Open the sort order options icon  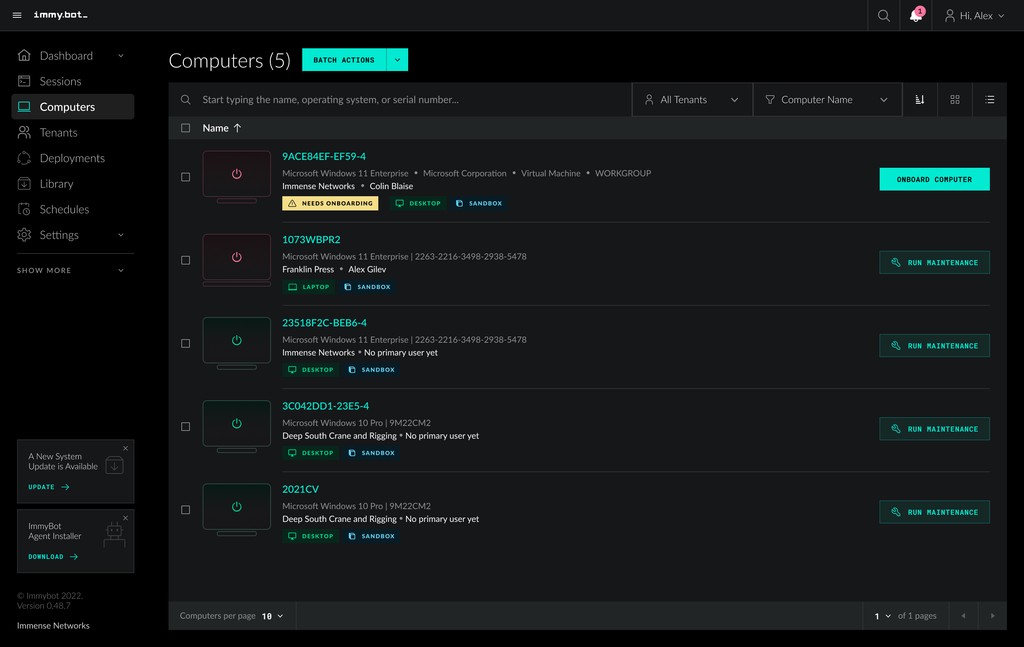pos(919,99)
